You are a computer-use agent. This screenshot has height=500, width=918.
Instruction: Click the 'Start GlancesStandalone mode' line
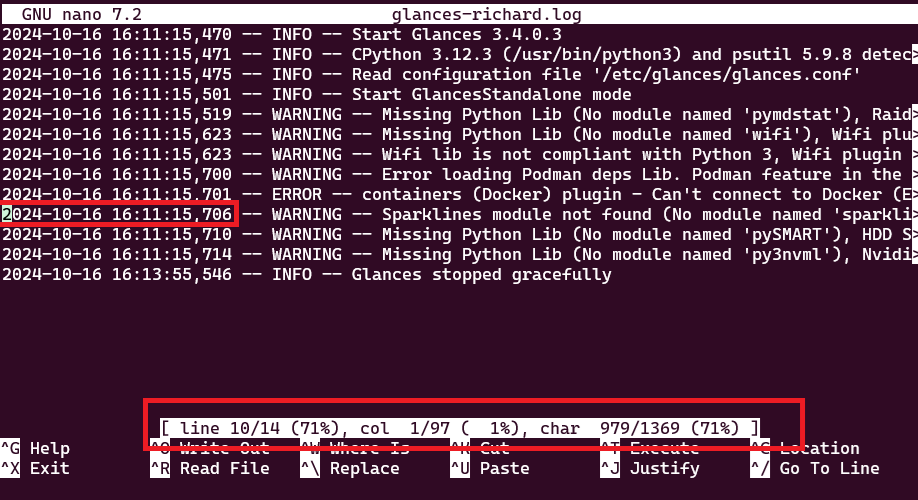point(317,94)
